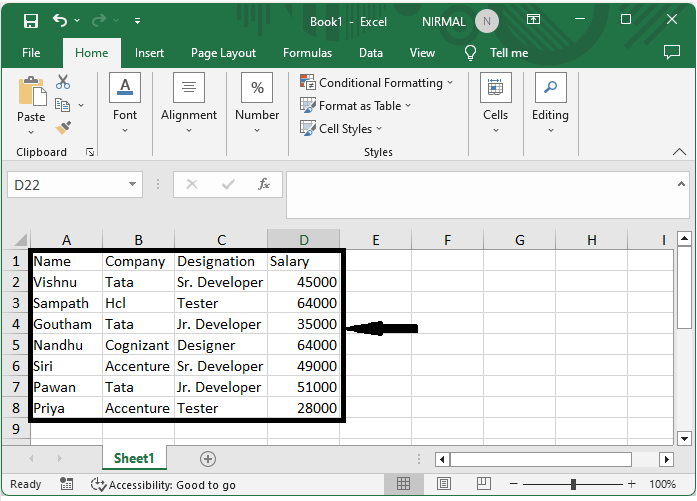Click the Cut scissors icon

63,82
